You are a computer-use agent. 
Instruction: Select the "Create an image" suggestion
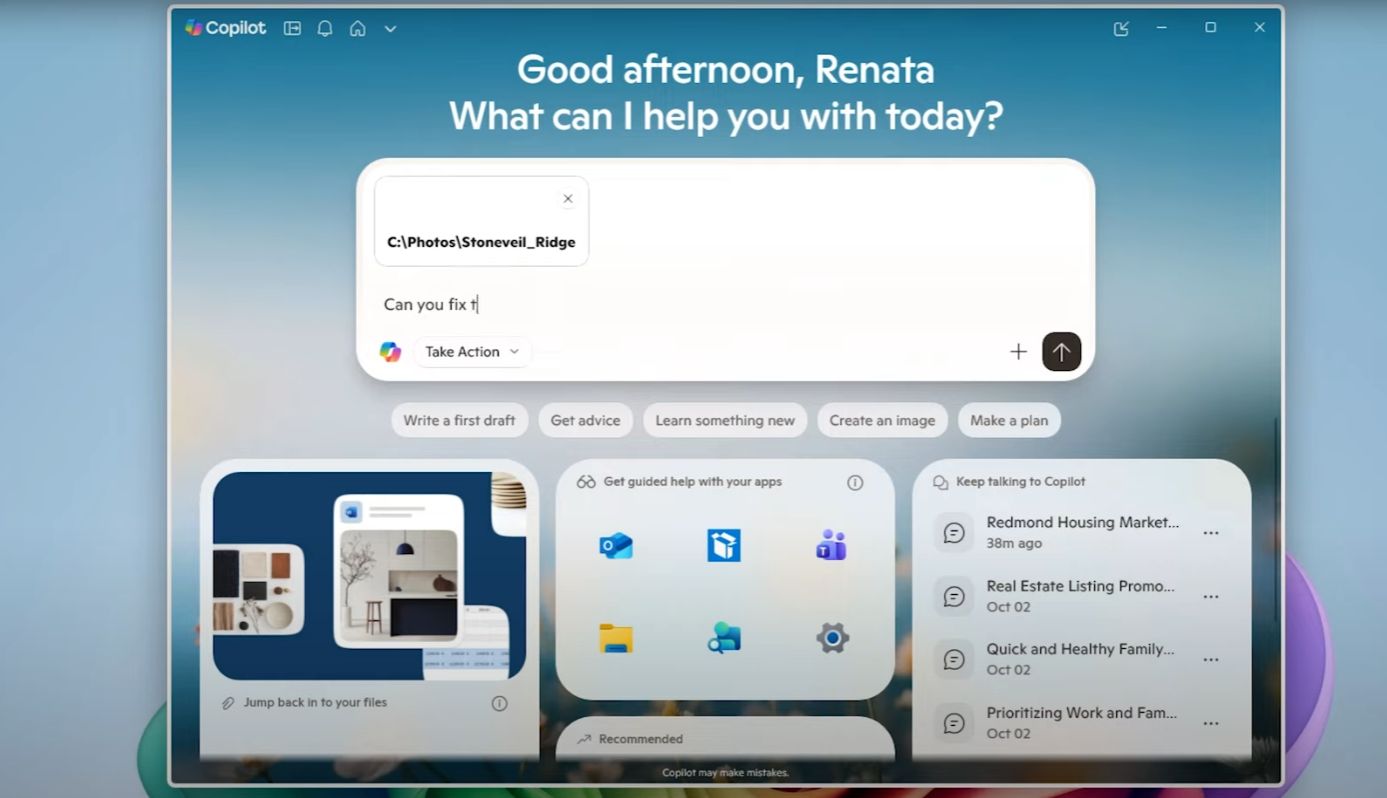(x=882, y=420)
